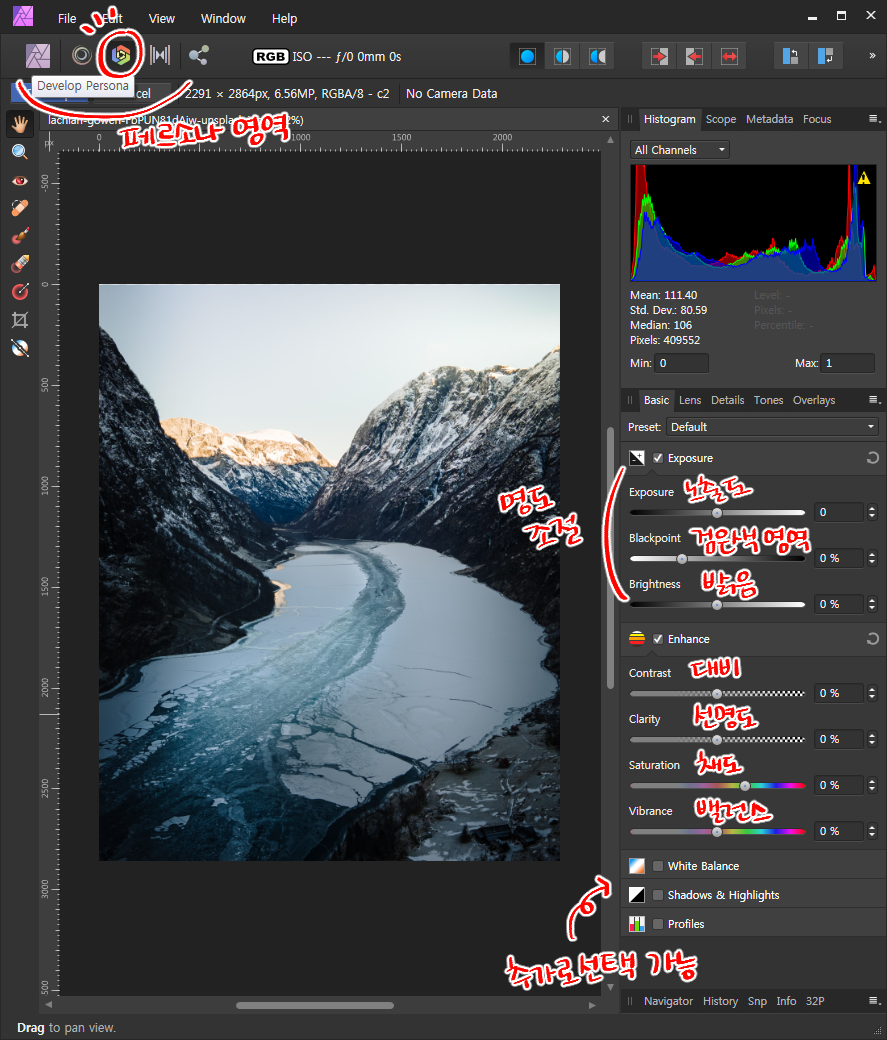Click the RGB color format badge
This screenshot has width=887, height=1040.
point(270,56)
